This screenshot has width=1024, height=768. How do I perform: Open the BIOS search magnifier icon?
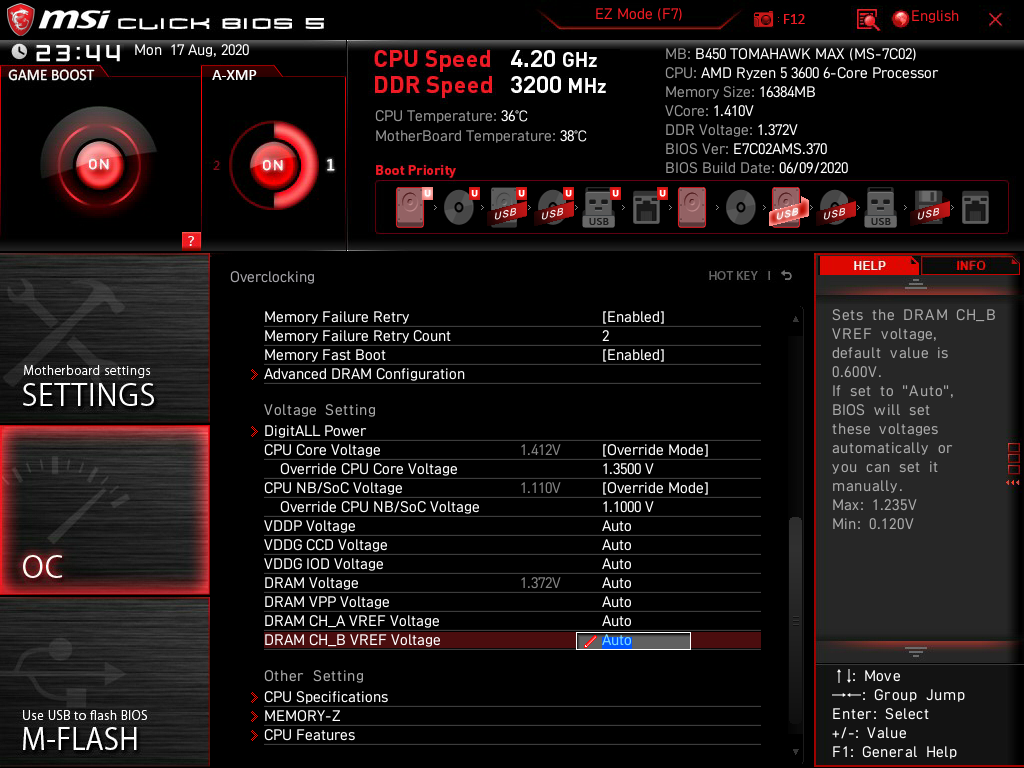(867, 20)
